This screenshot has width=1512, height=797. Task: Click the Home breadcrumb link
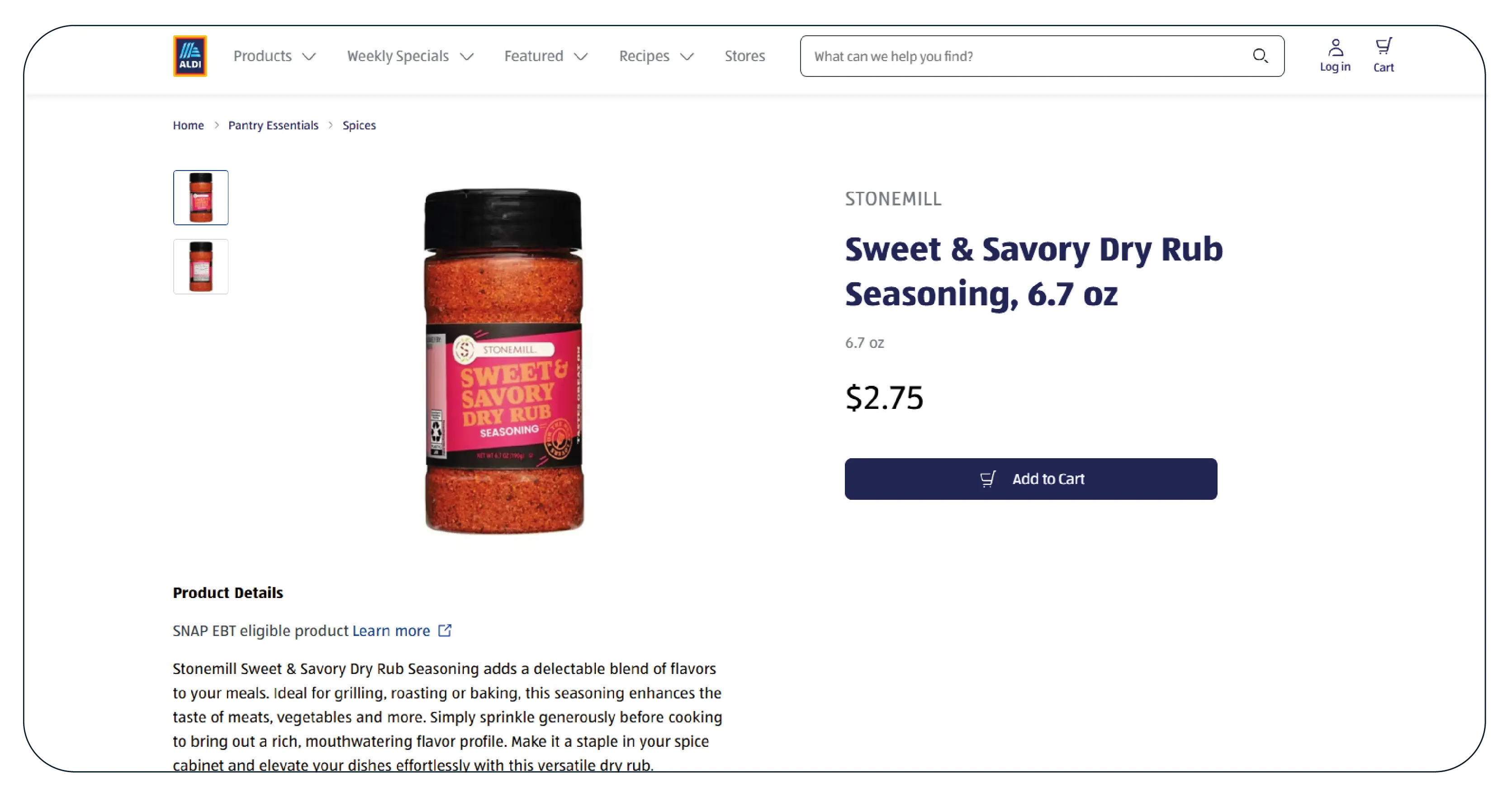(188, 125)
